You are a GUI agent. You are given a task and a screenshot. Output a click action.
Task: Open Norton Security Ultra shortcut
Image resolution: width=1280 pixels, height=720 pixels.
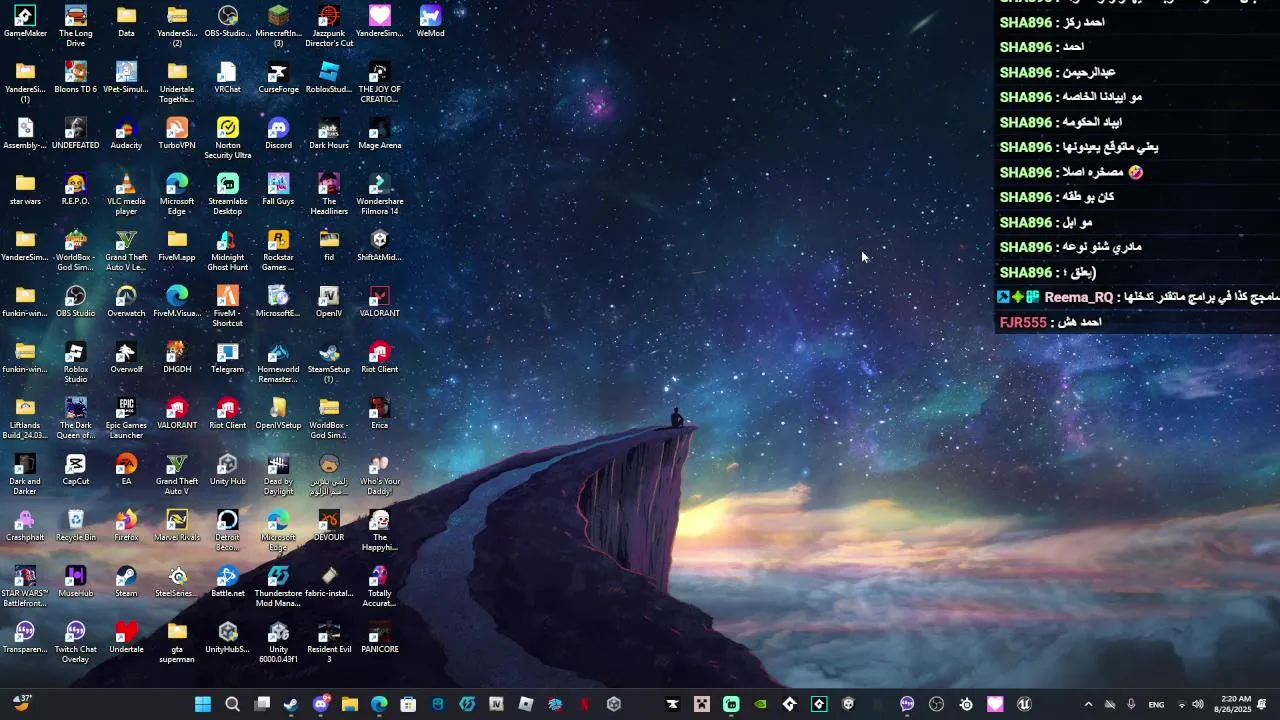[x=228, y=138]
